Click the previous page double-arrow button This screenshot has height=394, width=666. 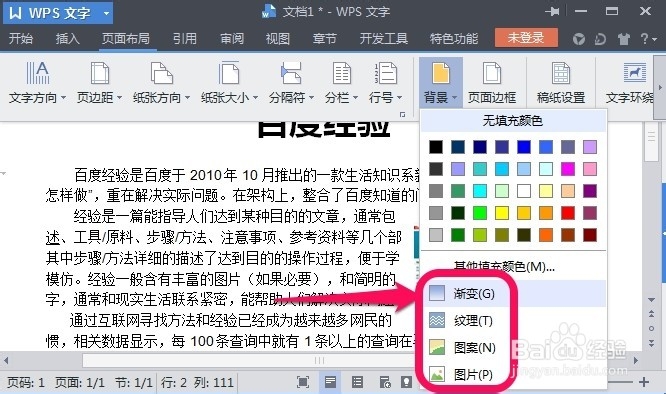tap(651, 314)
